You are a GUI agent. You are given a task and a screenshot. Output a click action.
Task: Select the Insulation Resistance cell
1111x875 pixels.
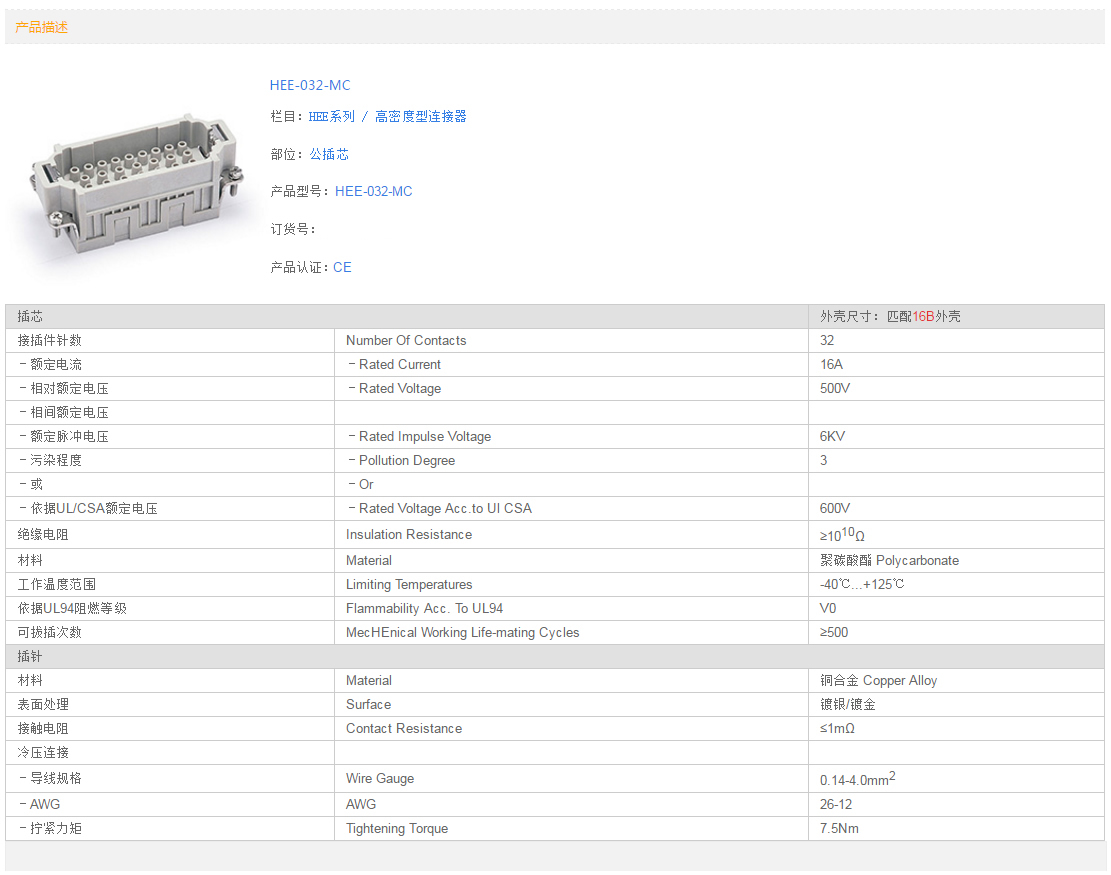click(409, 534)
